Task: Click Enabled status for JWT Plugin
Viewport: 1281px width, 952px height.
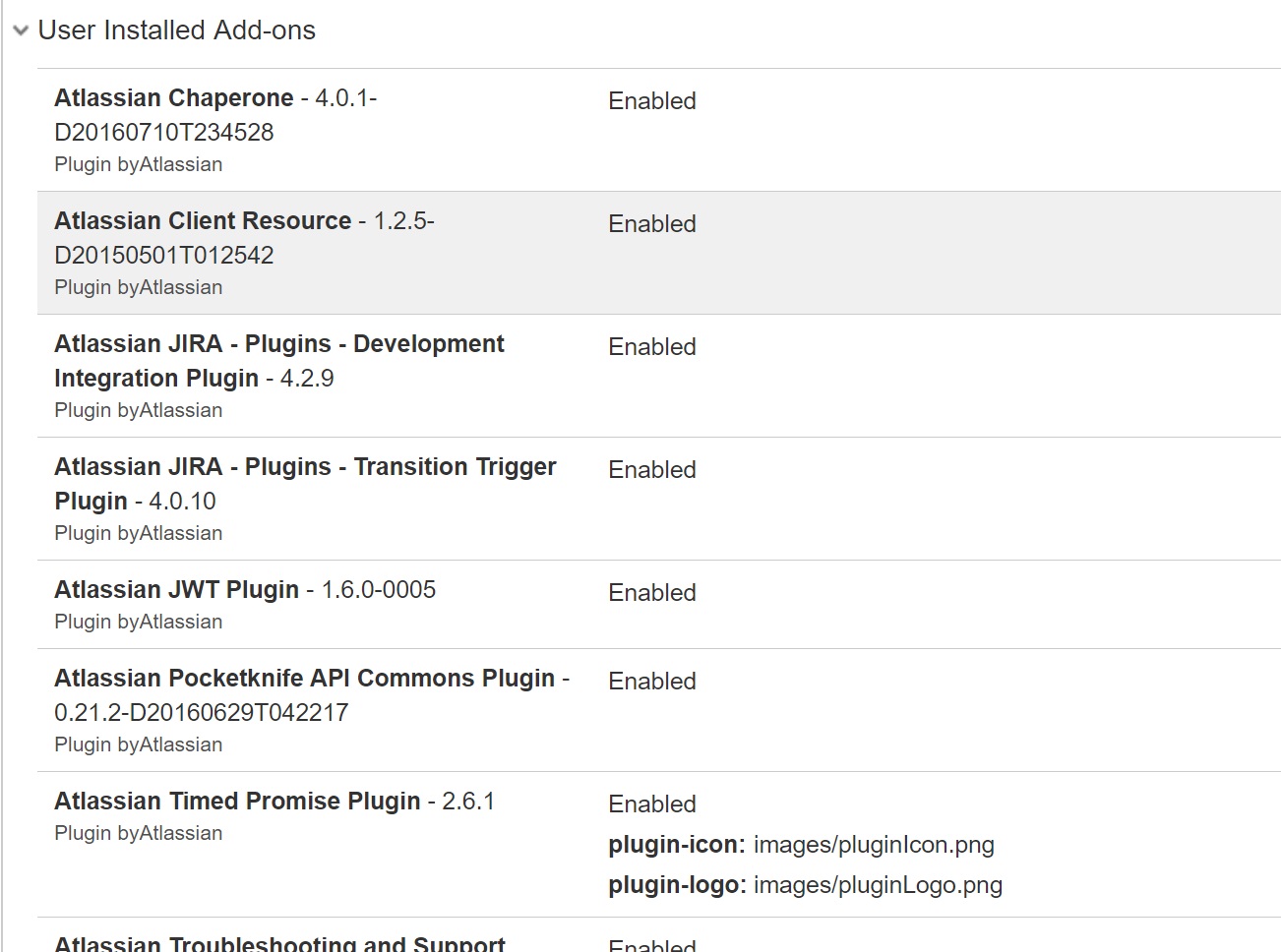Action: 652,592
